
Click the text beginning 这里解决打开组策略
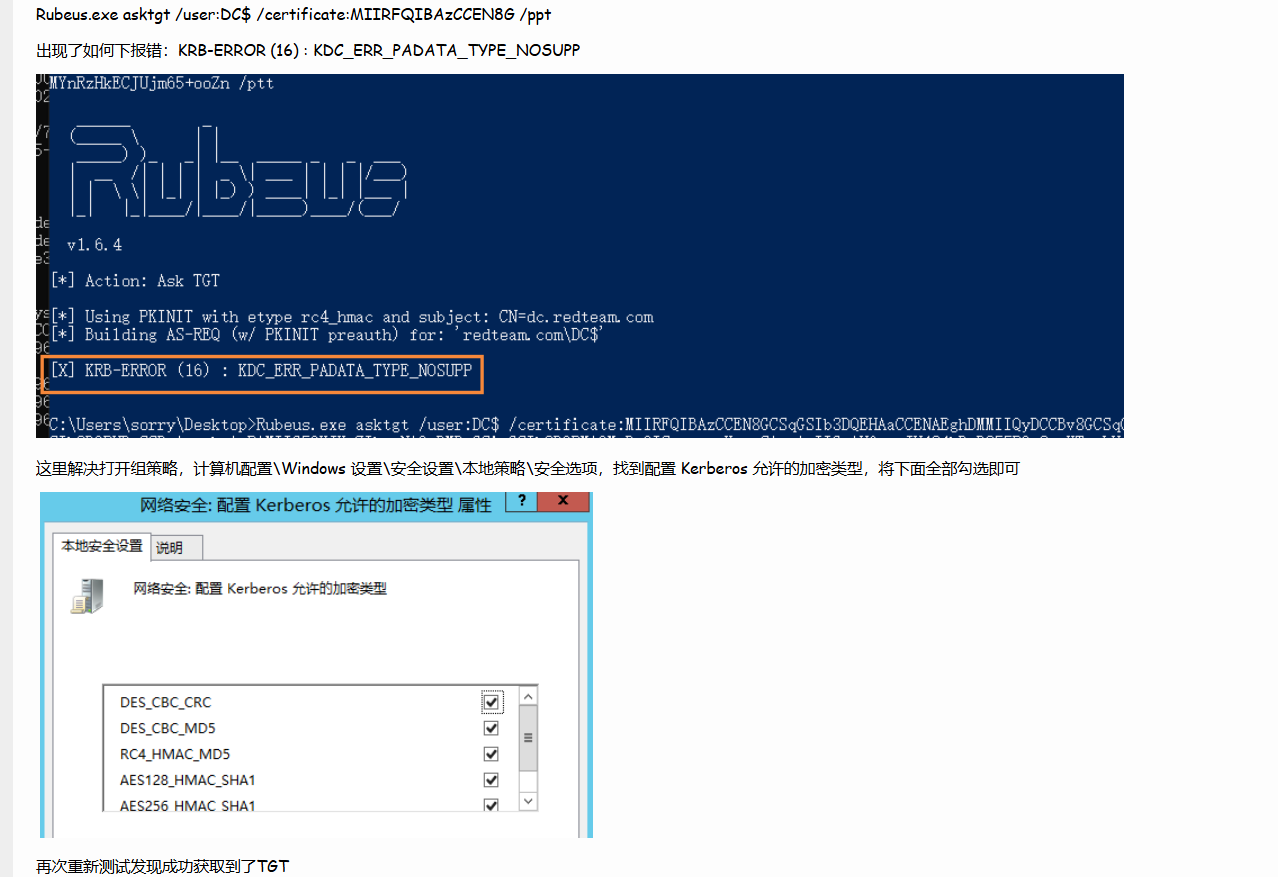[x=527, y=468]
